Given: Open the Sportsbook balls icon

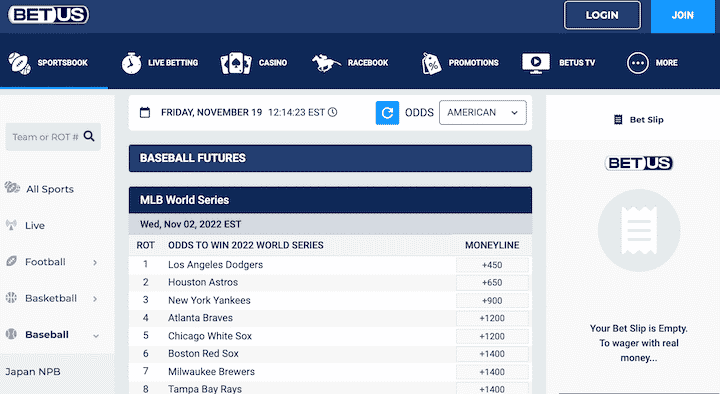Looking at the screenshot, I should [19, 63].
